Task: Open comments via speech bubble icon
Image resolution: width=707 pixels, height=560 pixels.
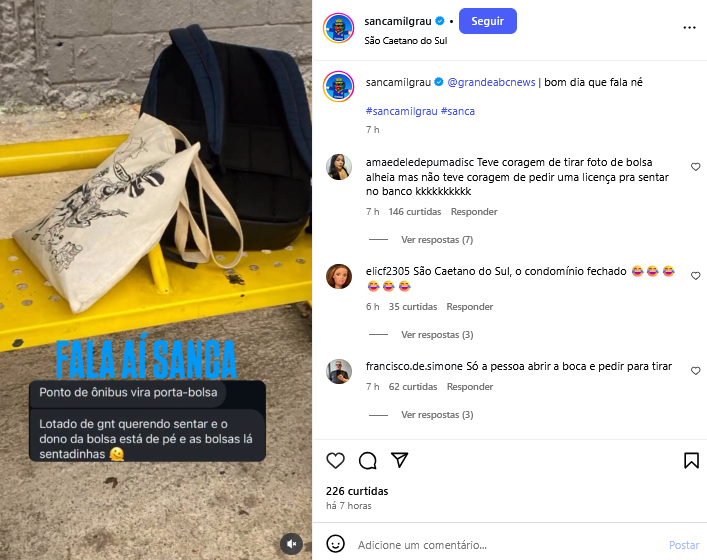Action: [367, 460]
